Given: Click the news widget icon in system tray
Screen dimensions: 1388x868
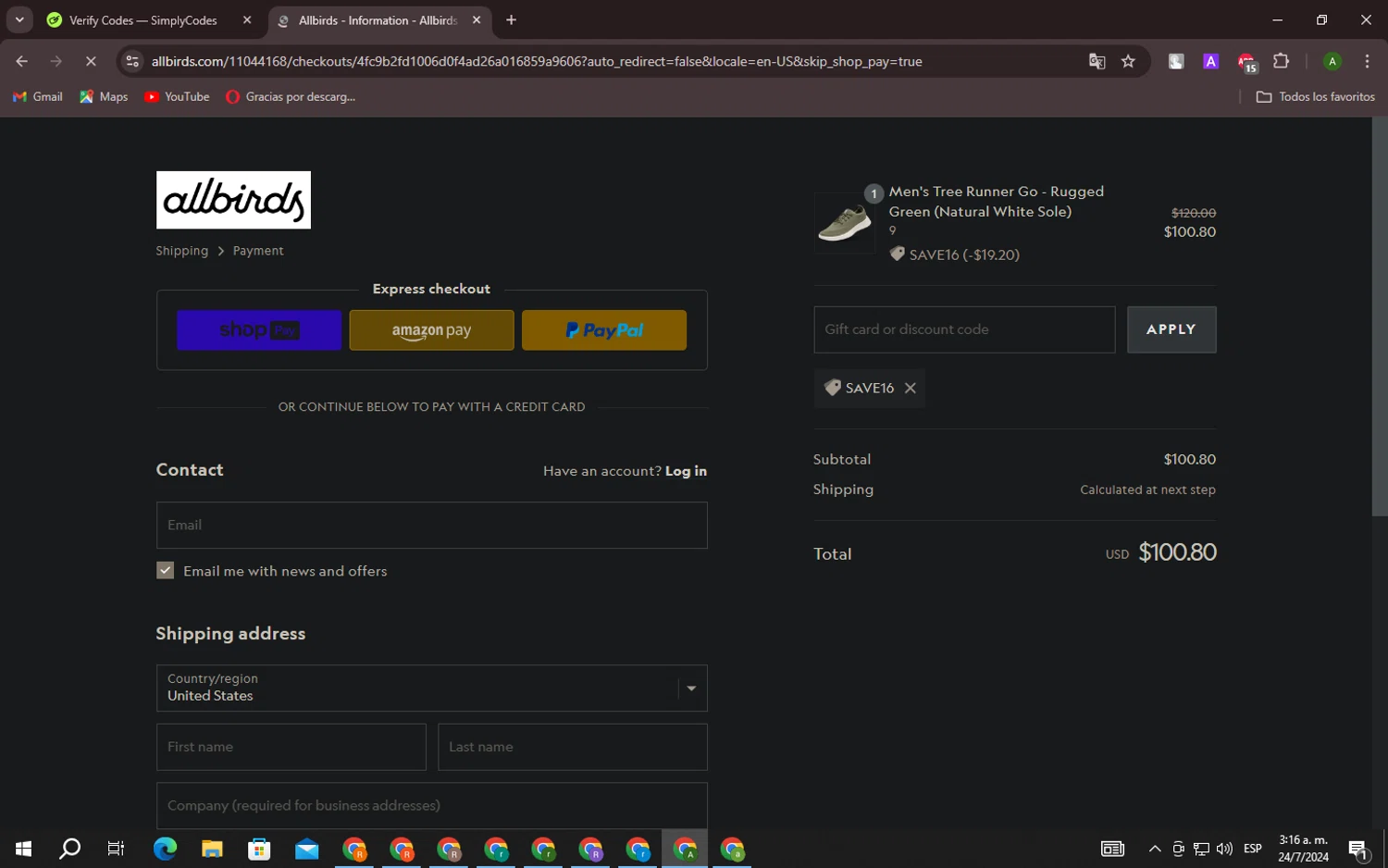Looking at the screenshot, I should tap(1112, 849).
